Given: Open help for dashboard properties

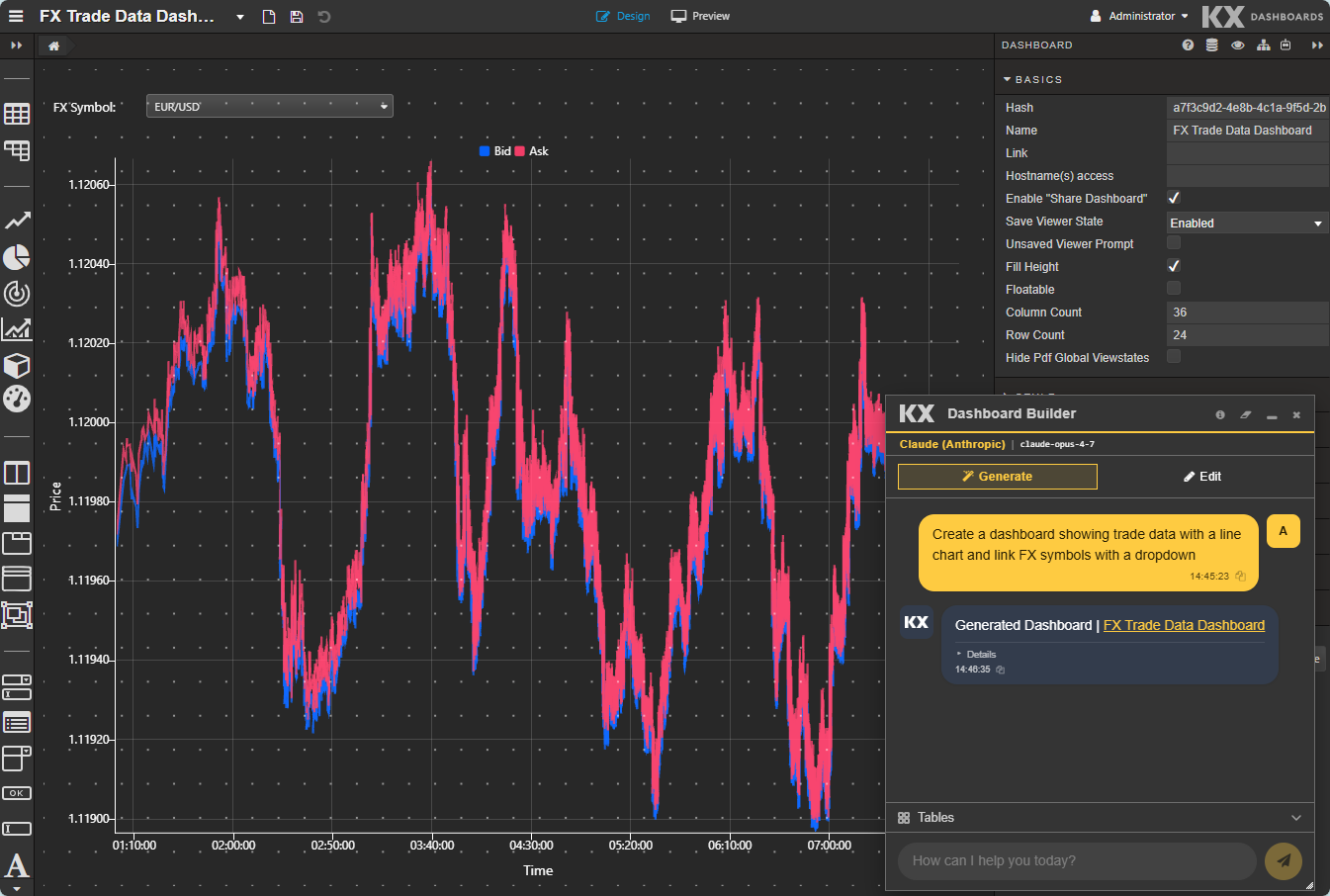Looking at the screenshot, I should 1188,45.
